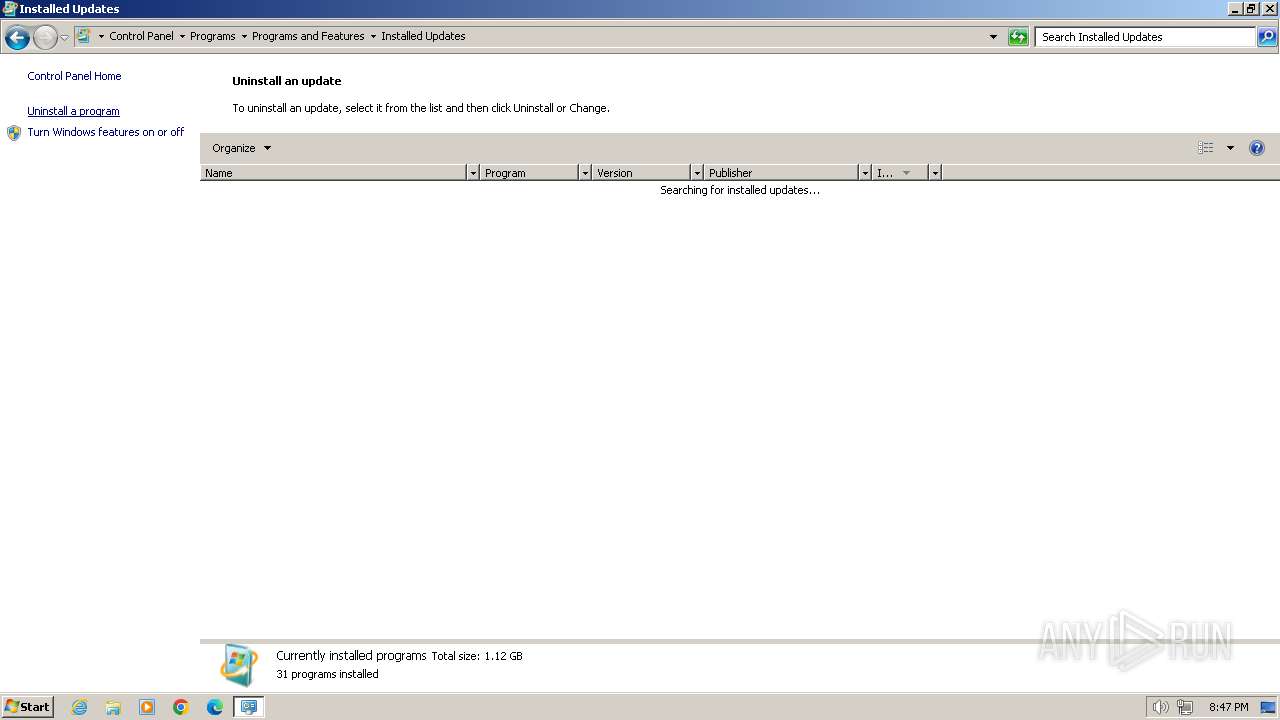Open Turn Windows features on or off
Viewport: 1280px width, 720px height.
106,132
